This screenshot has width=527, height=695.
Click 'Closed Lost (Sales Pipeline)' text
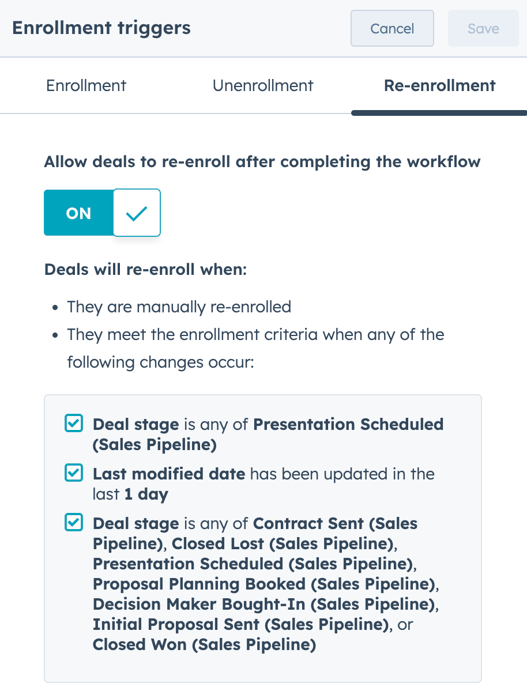coord(282,543)
